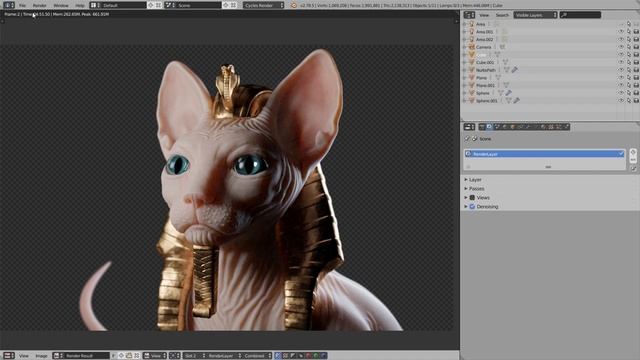Hide Area.001 in viewport
Screen dimensions: 640x360
coord(621,32)
